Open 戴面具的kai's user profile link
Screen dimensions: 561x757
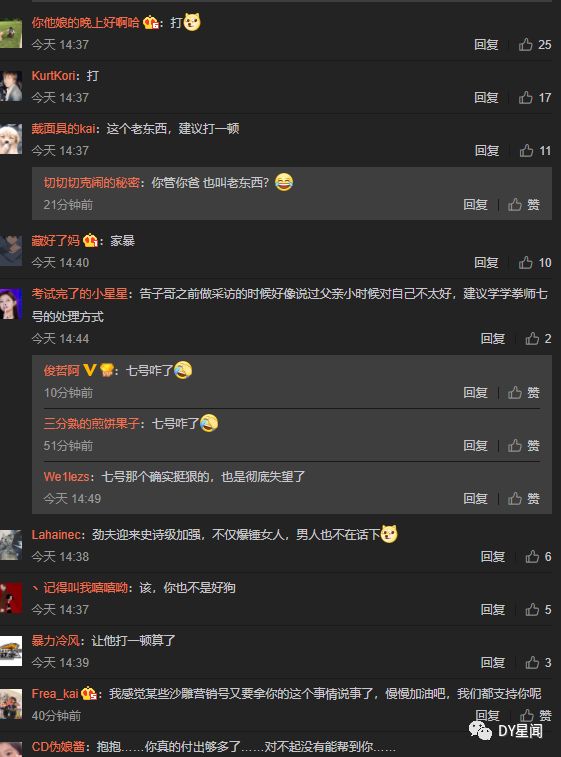(x=63, y=128)
